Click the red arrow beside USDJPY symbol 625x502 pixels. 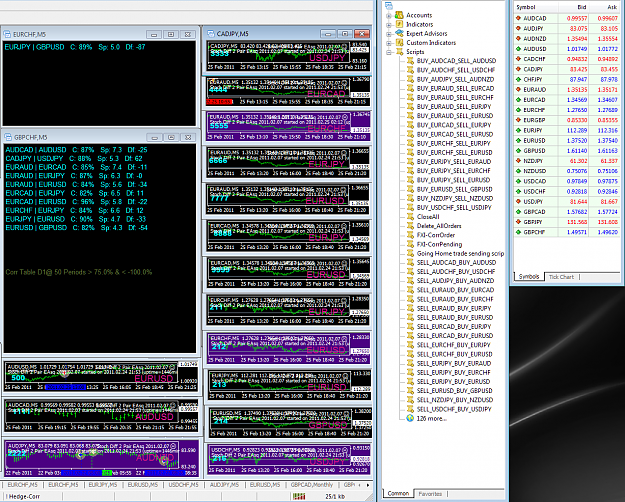518,201
